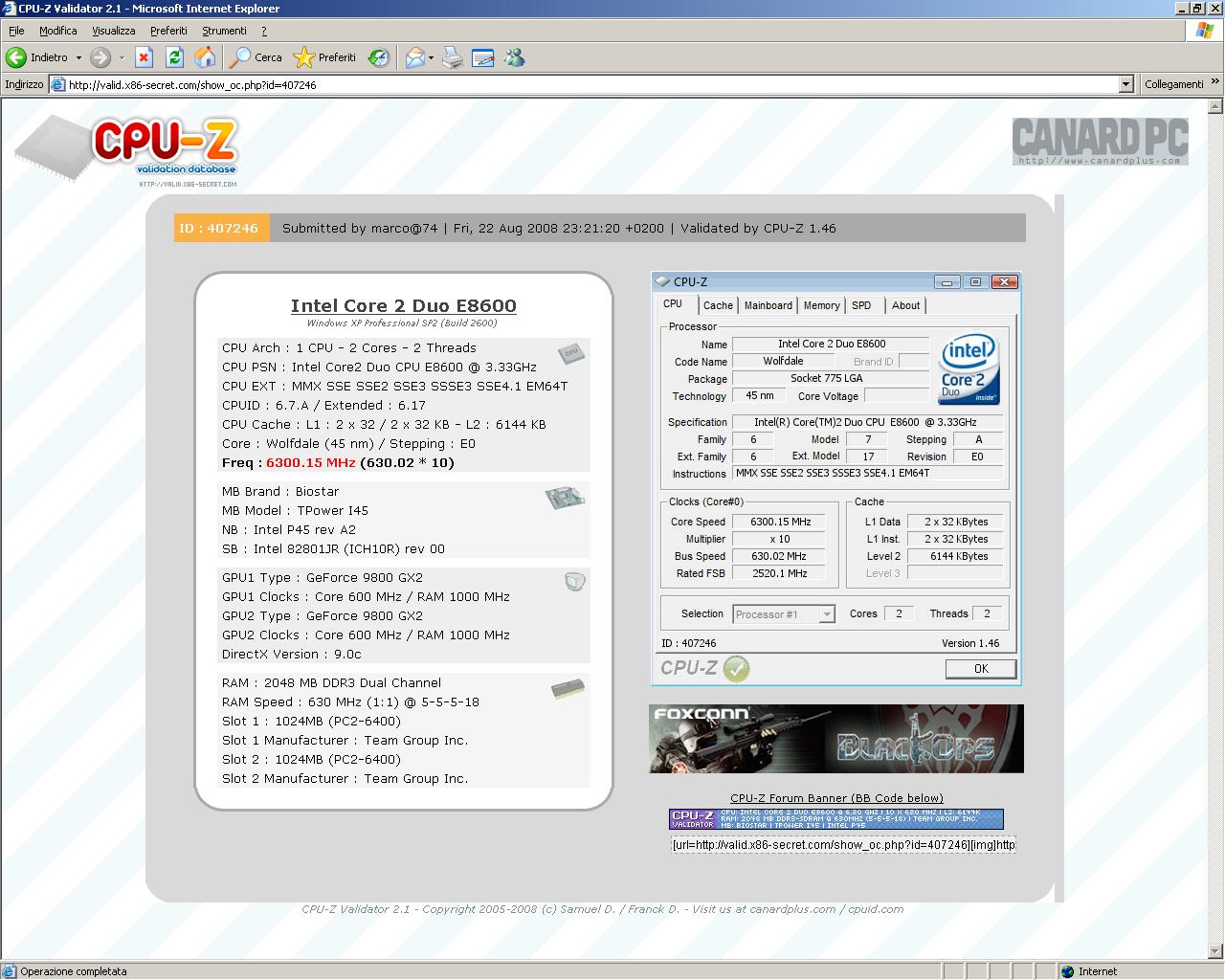Click the address bar URL field
The width and height of the screenshot is (1225, 980).
(x=584, y=84)
